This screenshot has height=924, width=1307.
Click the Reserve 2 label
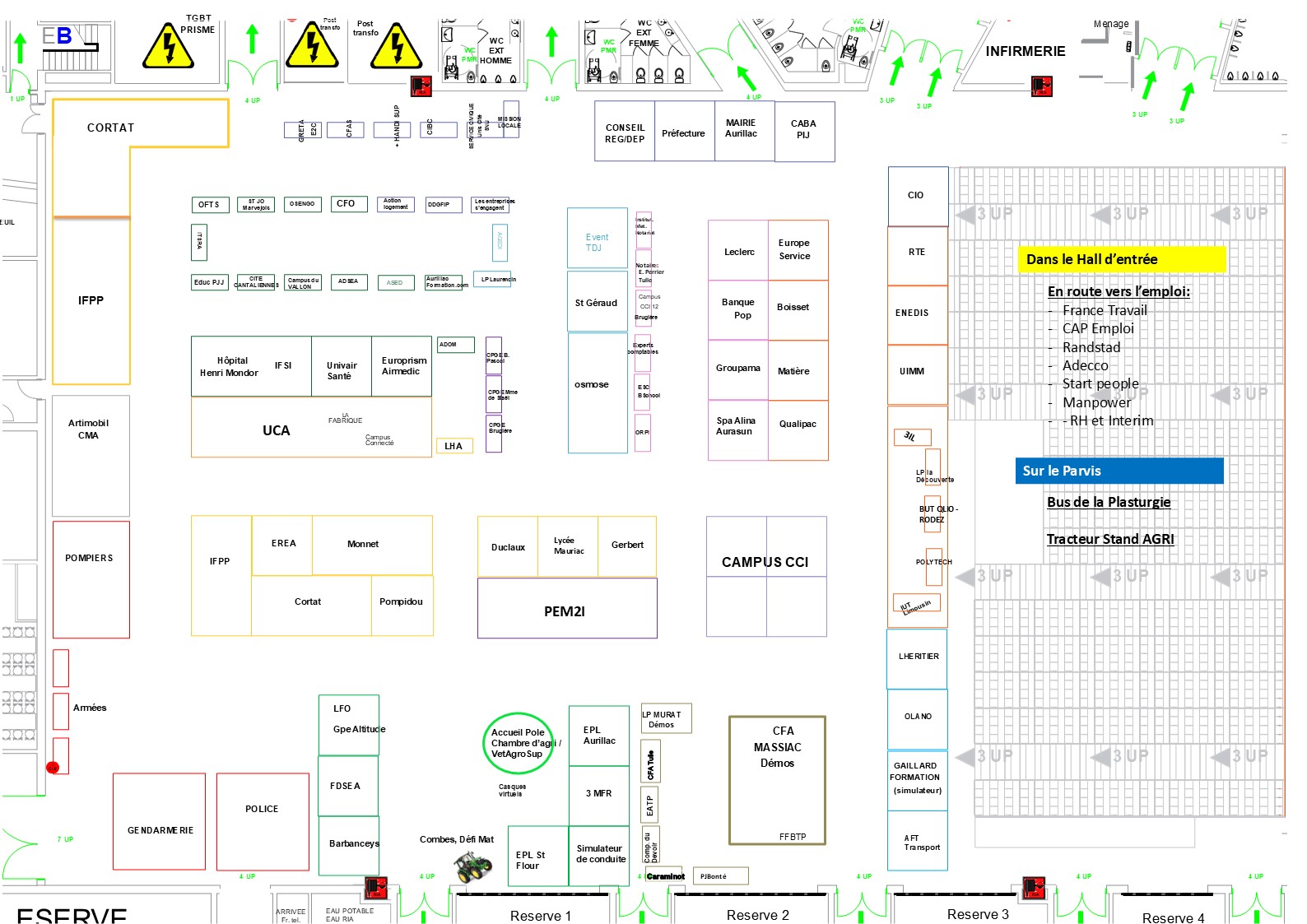pyautogui.click(x=757, y=915)
